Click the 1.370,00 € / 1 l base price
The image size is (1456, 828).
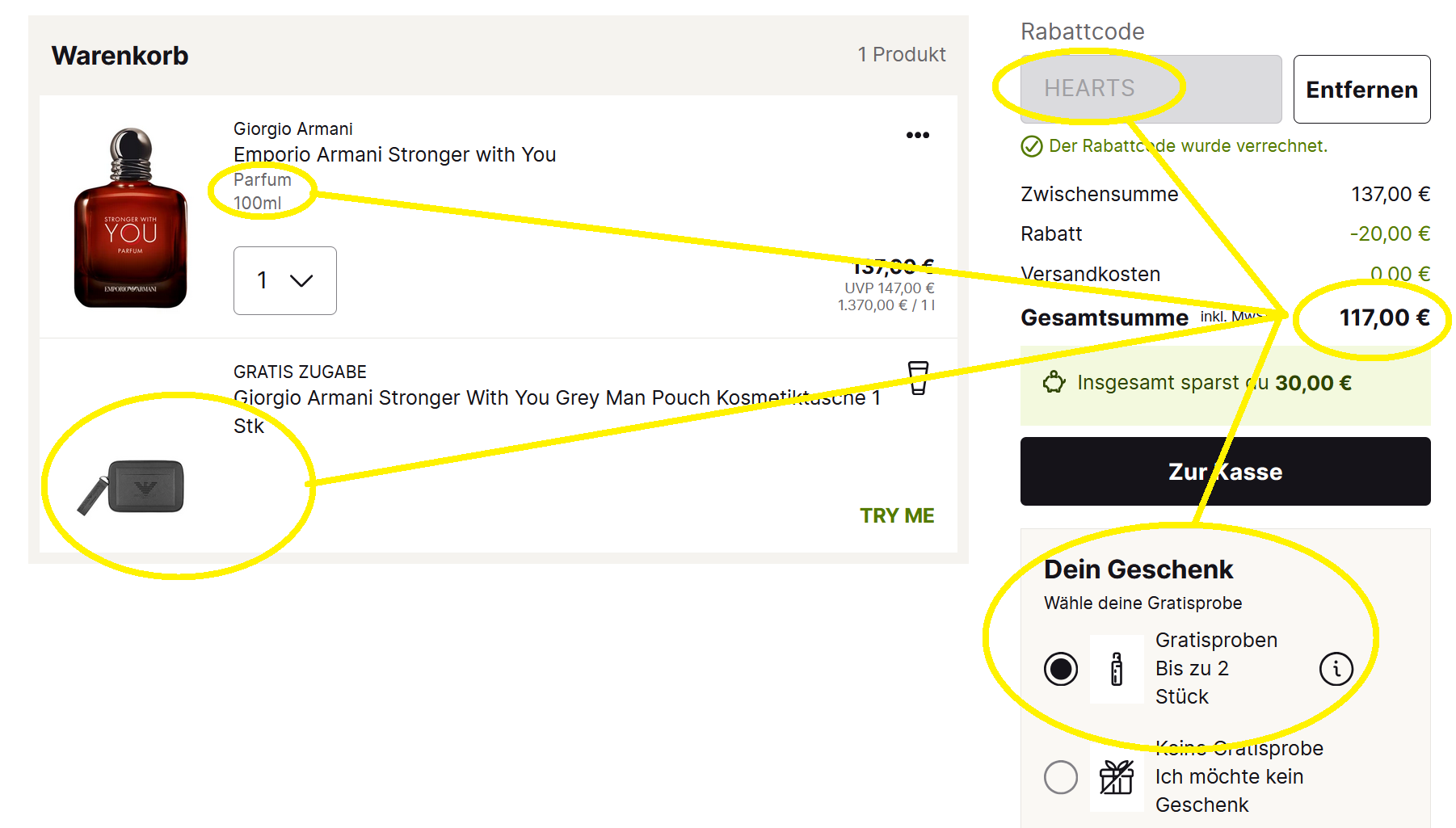pos(886,305)
